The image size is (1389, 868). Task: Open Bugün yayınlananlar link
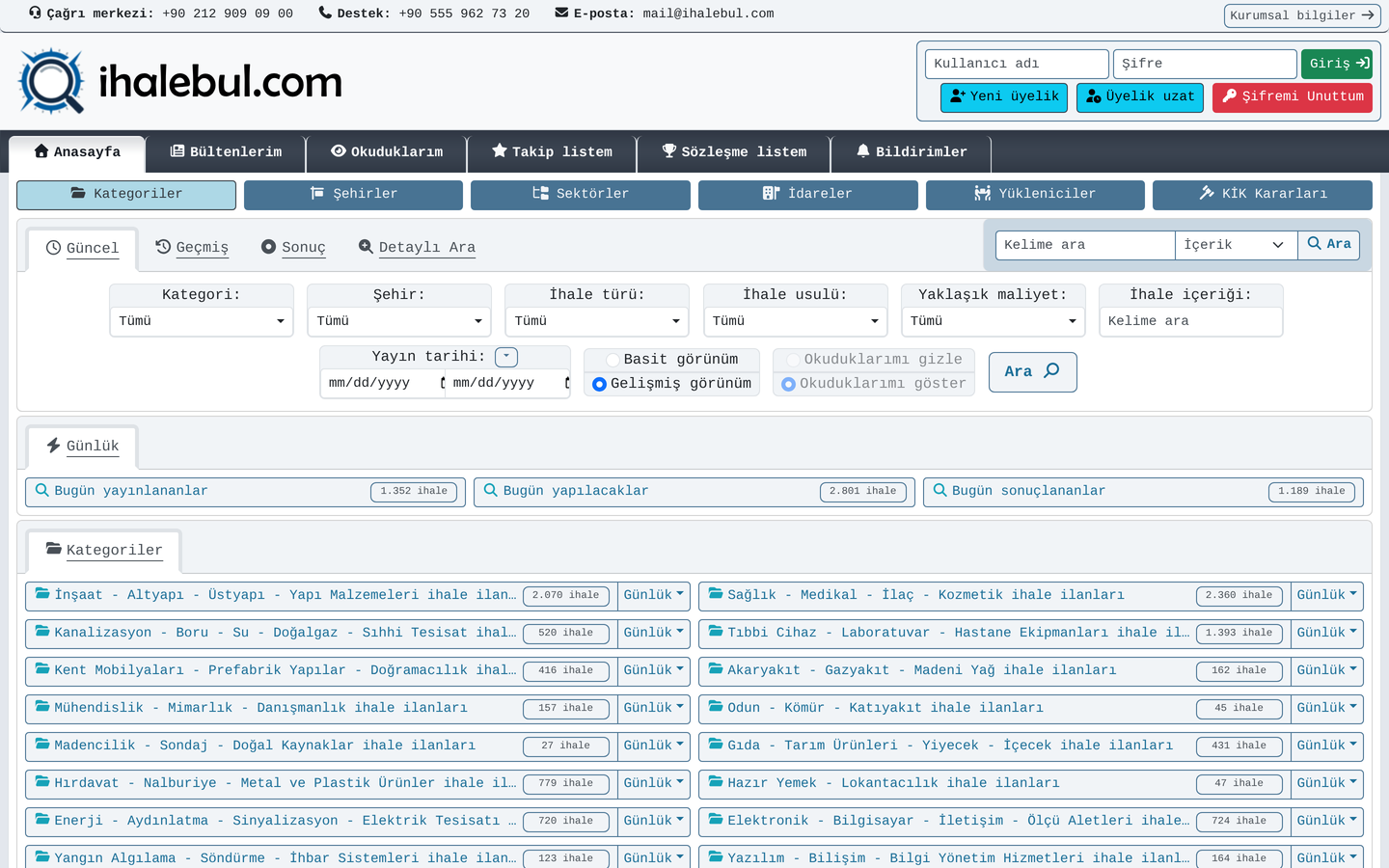point(245,492)
